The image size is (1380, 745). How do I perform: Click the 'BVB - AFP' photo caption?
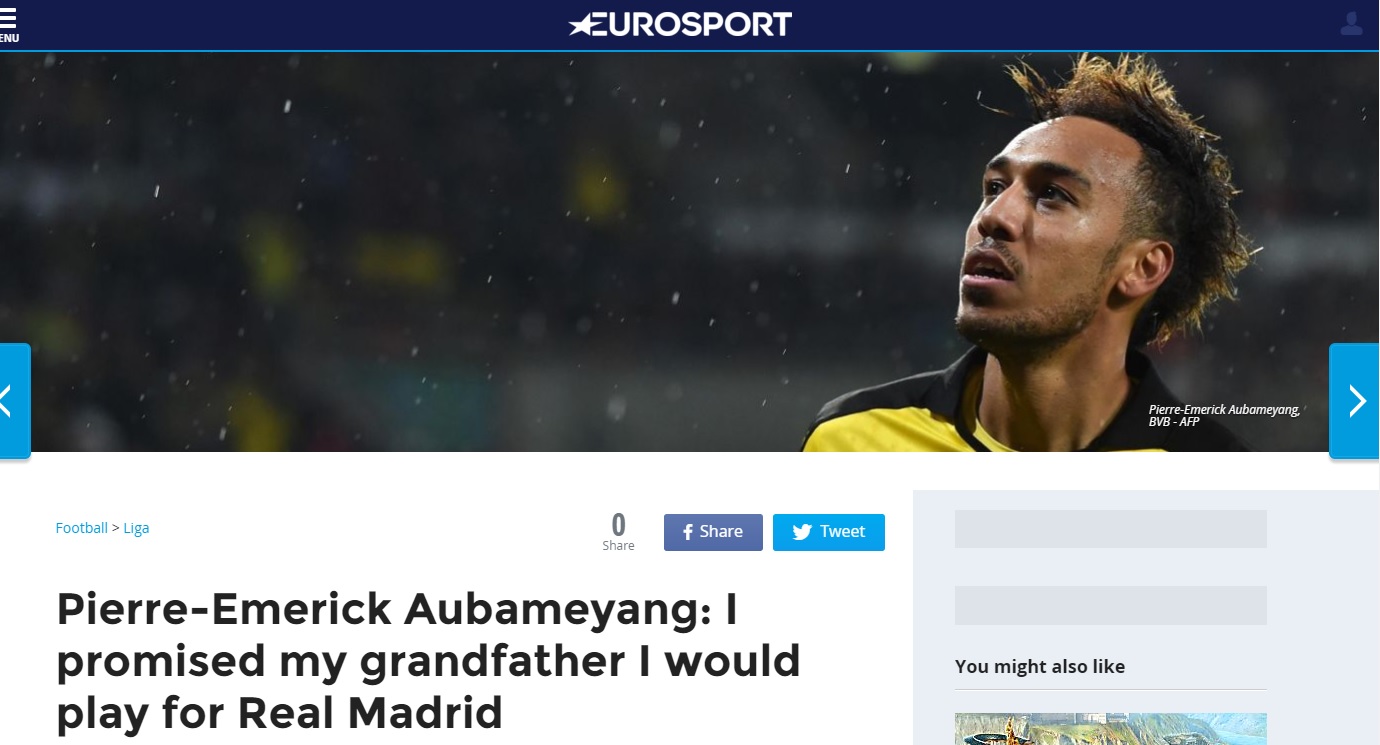[1174, 422]
